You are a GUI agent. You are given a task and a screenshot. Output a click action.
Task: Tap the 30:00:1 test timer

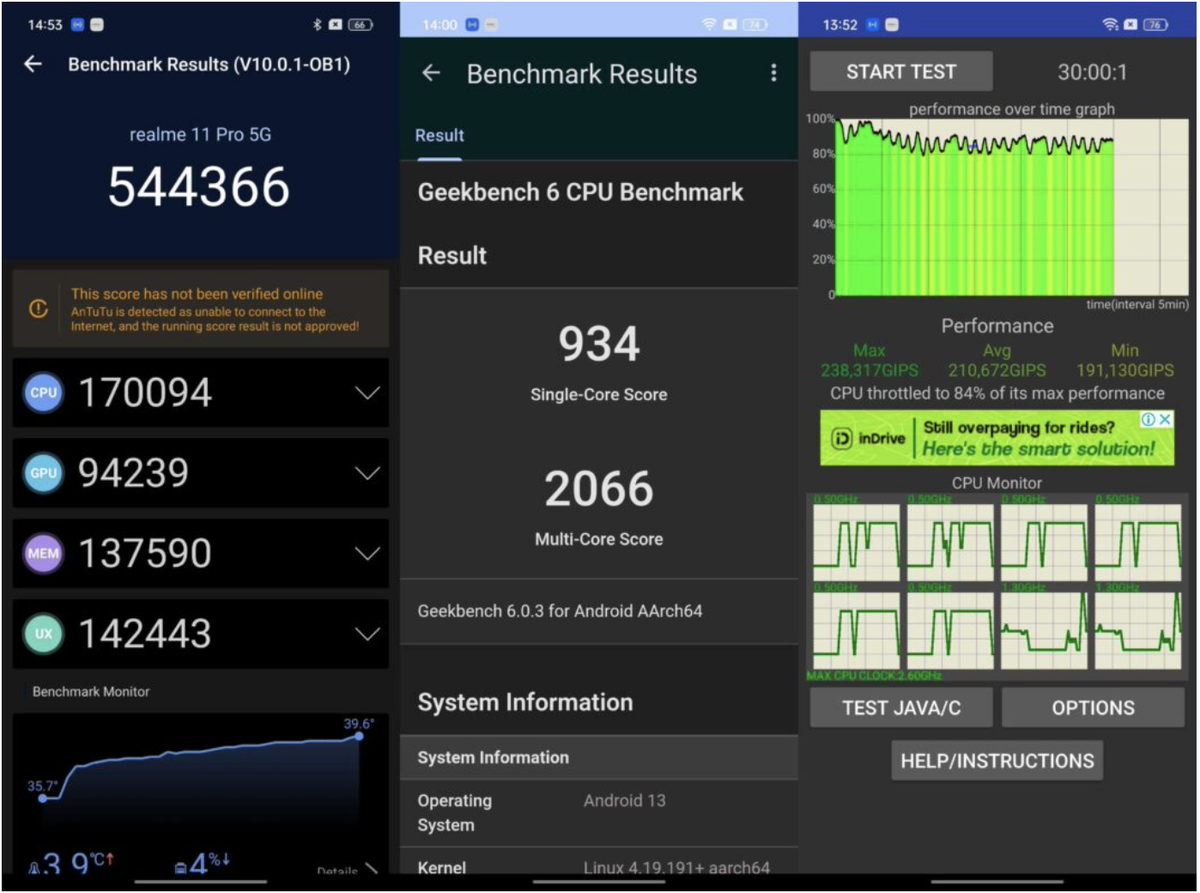tap(1092, 72)
